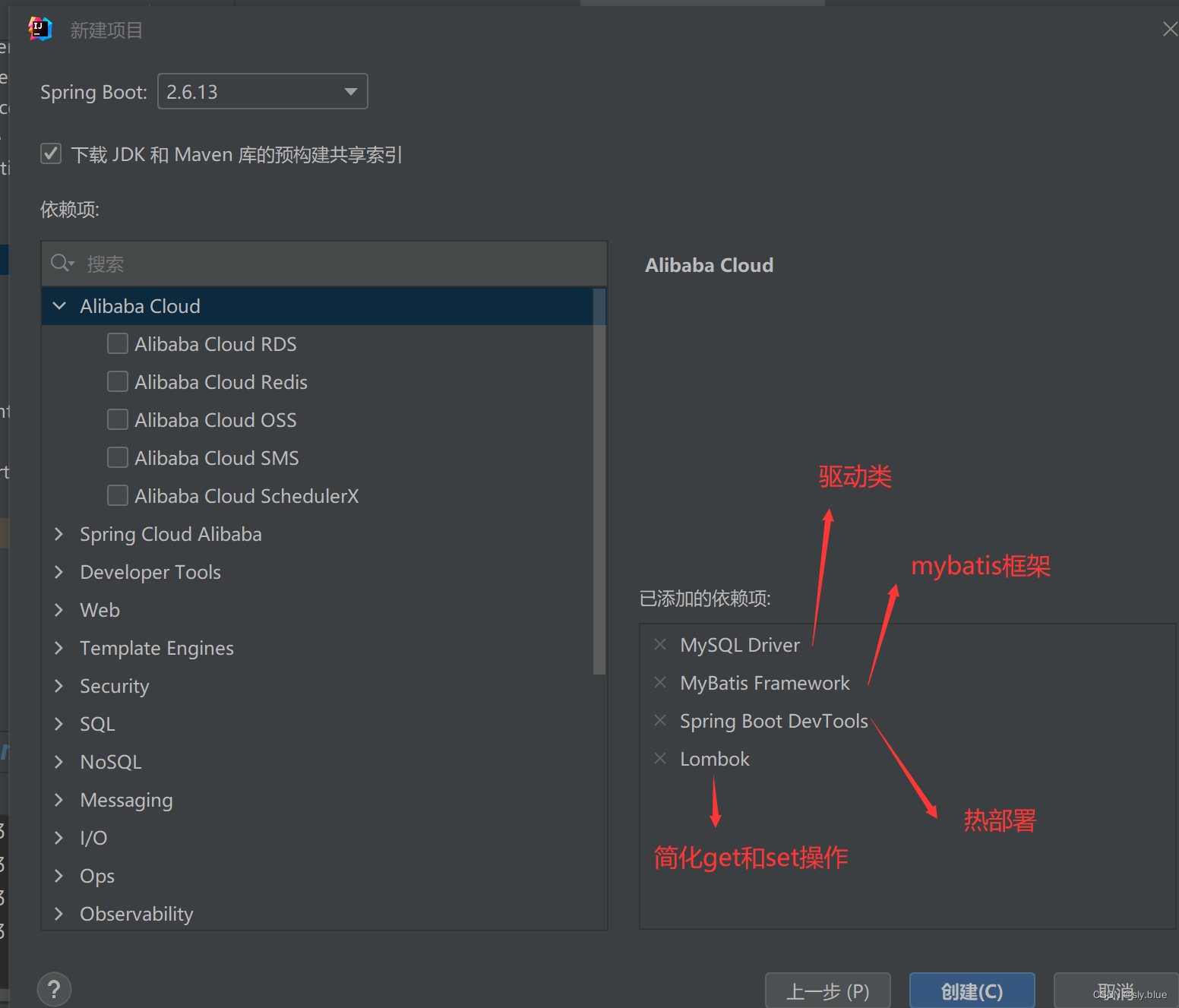Select the Spring Cloud Alibaba row
The image size is (1179, 1008).
click(318, 534)
